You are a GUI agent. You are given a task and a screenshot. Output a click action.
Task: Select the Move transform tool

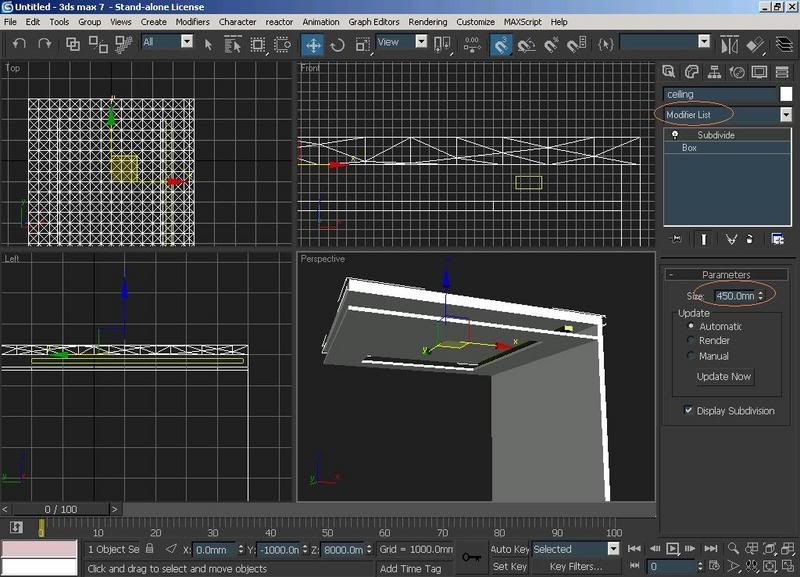click(313, 45)
